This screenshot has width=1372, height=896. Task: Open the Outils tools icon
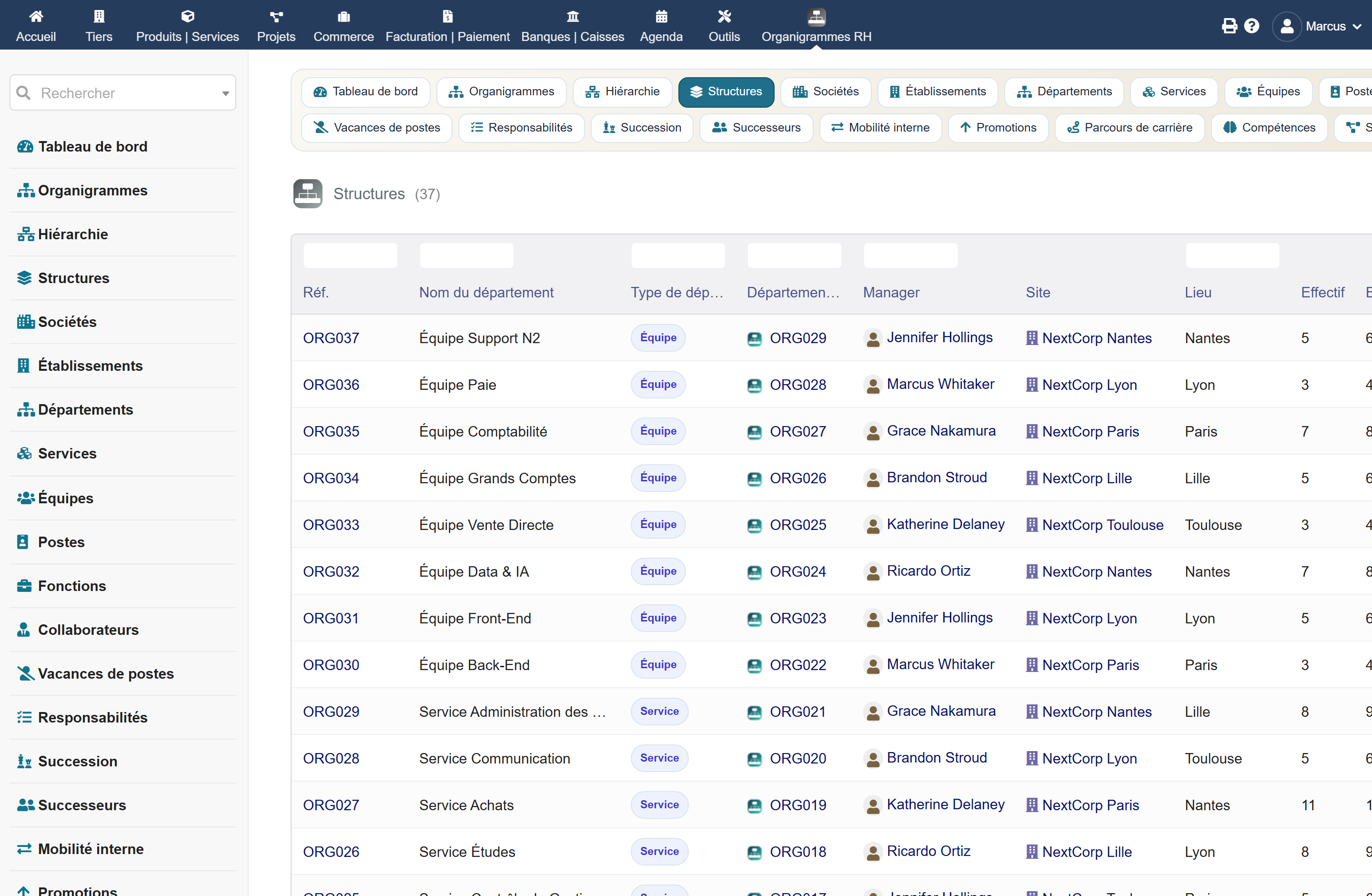(x=724, y=16)
